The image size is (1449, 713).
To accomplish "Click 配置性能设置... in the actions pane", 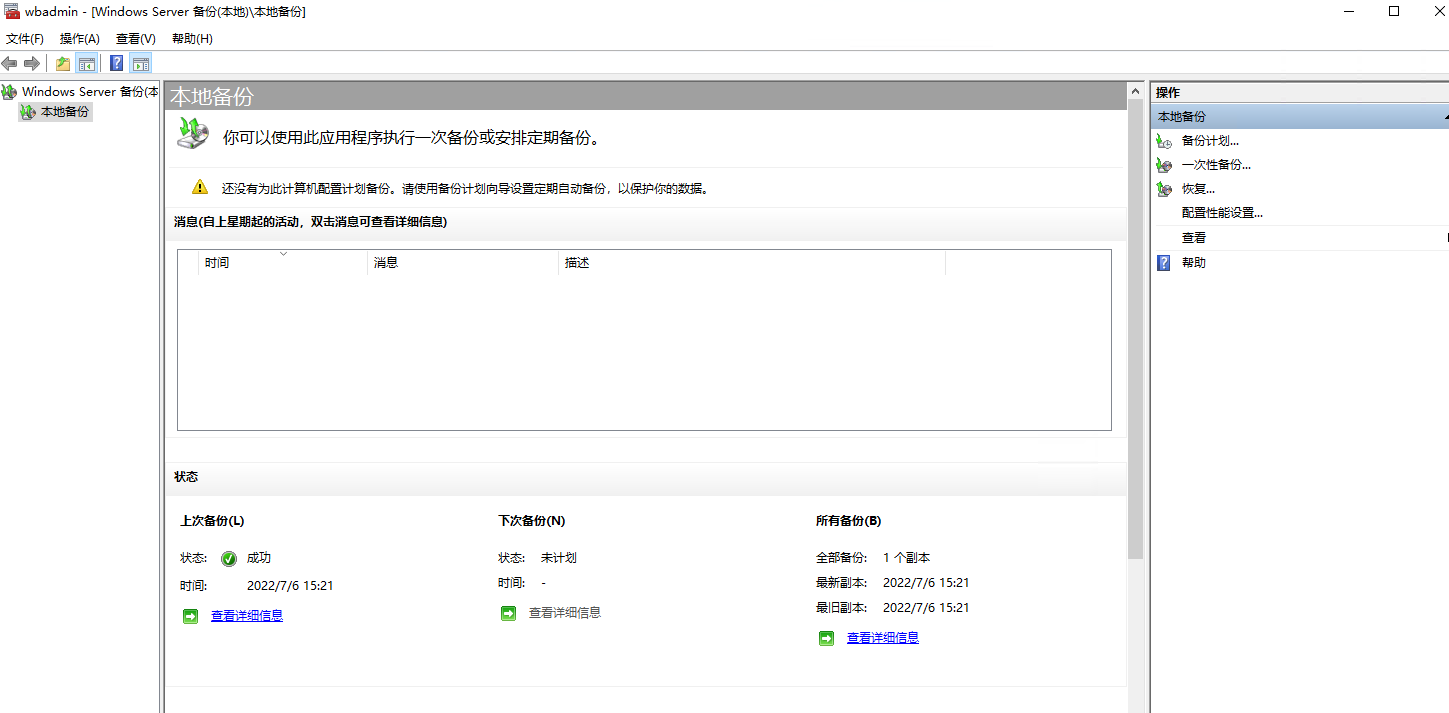I will (1222, 213).
